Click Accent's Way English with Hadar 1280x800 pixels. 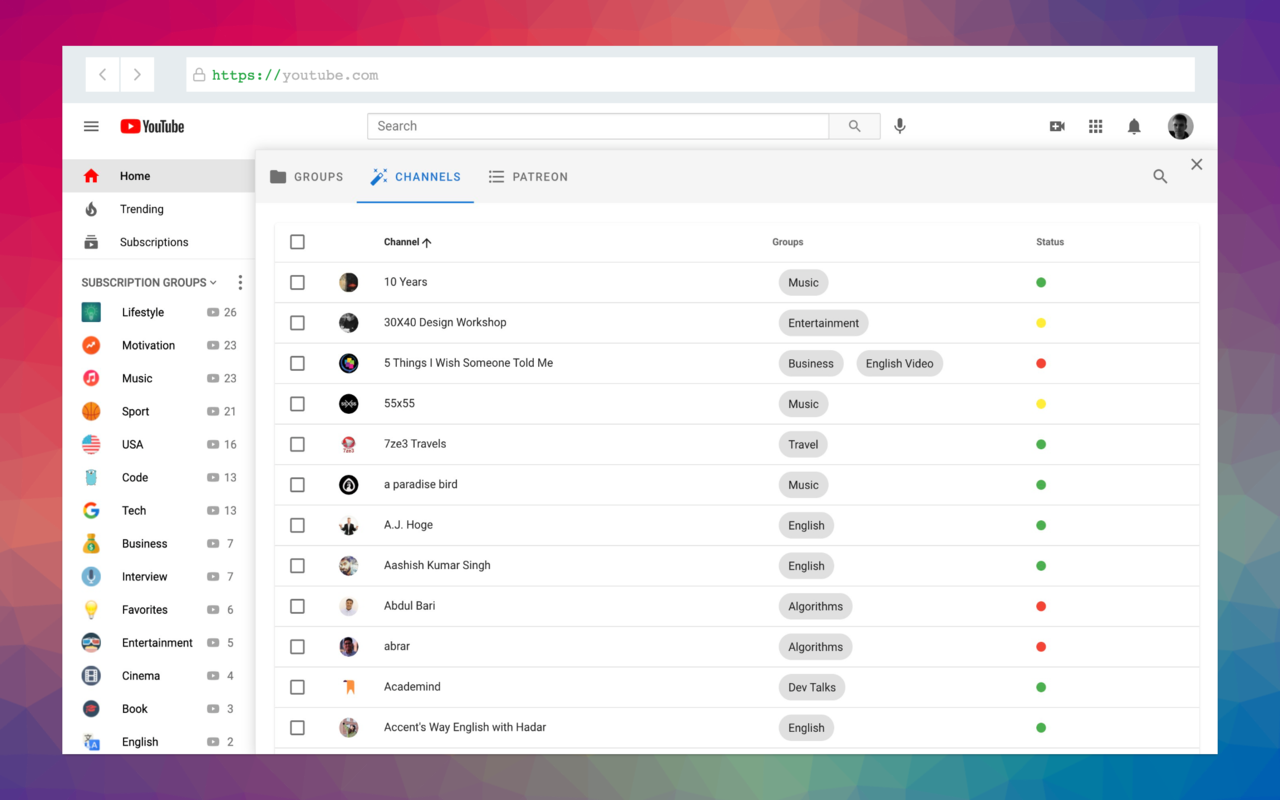click(465, 727)
